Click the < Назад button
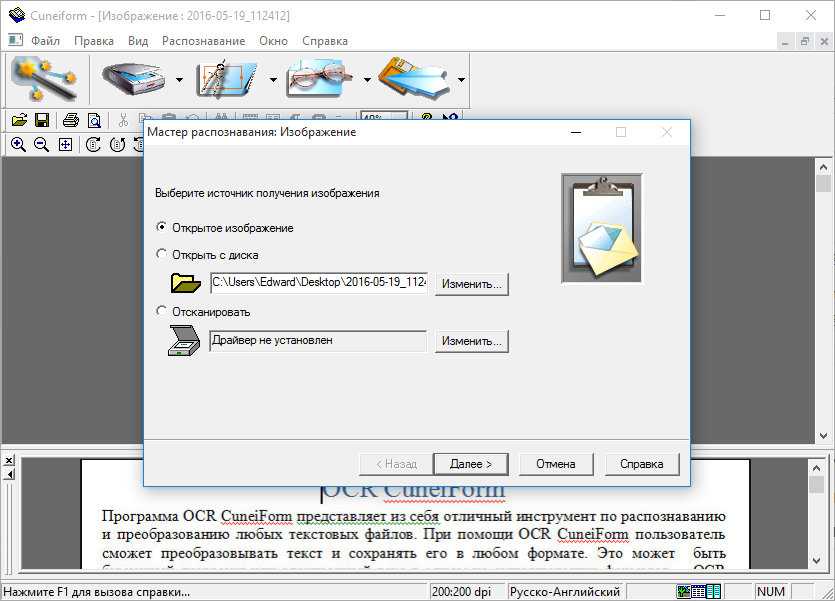Image resolution: width=835 pixels, height=601 pixels. click(x=397, y=464)
